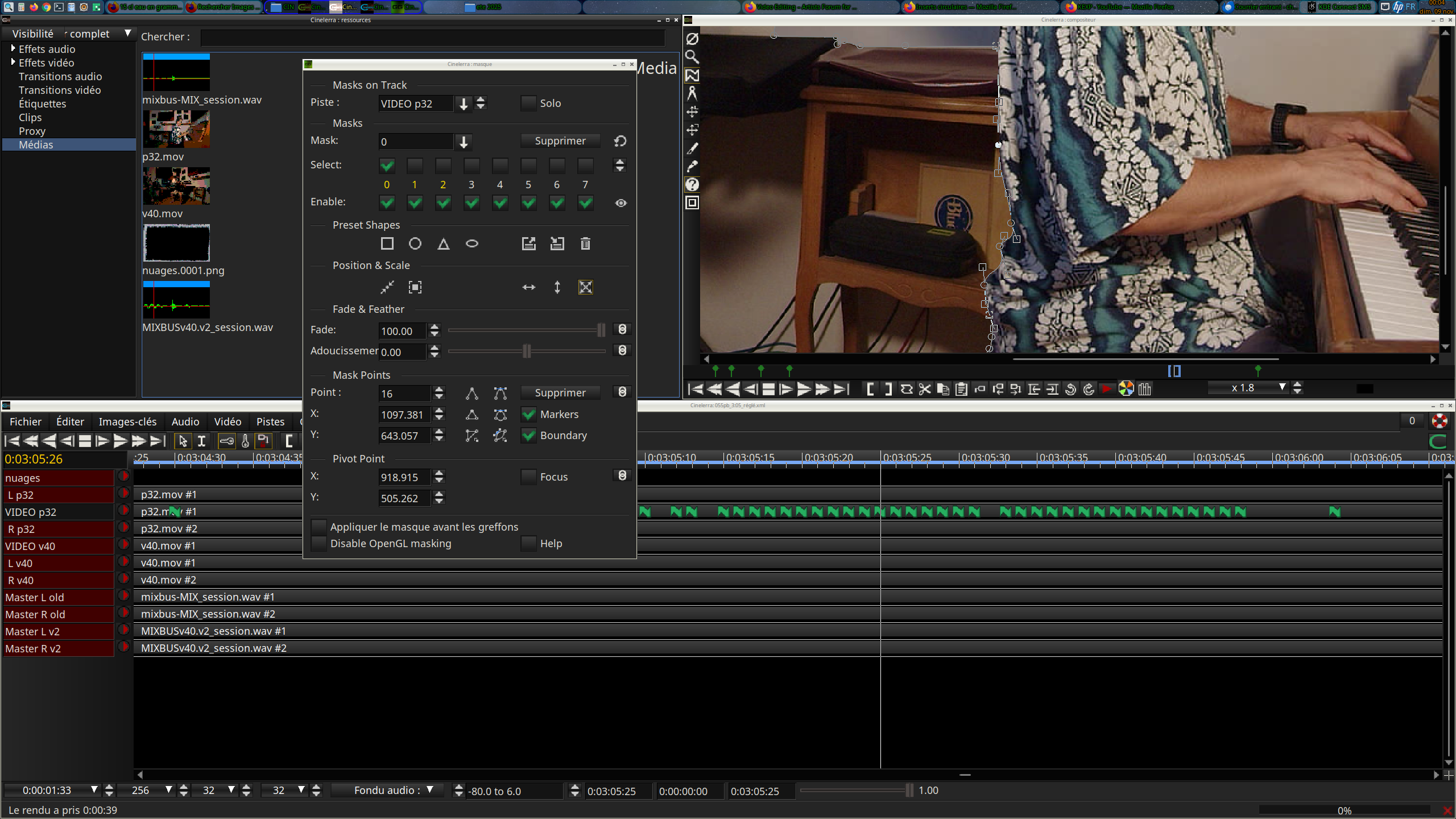The image size is (1456, 819).
Task: Open the Fichier menu
Action: 26,421
